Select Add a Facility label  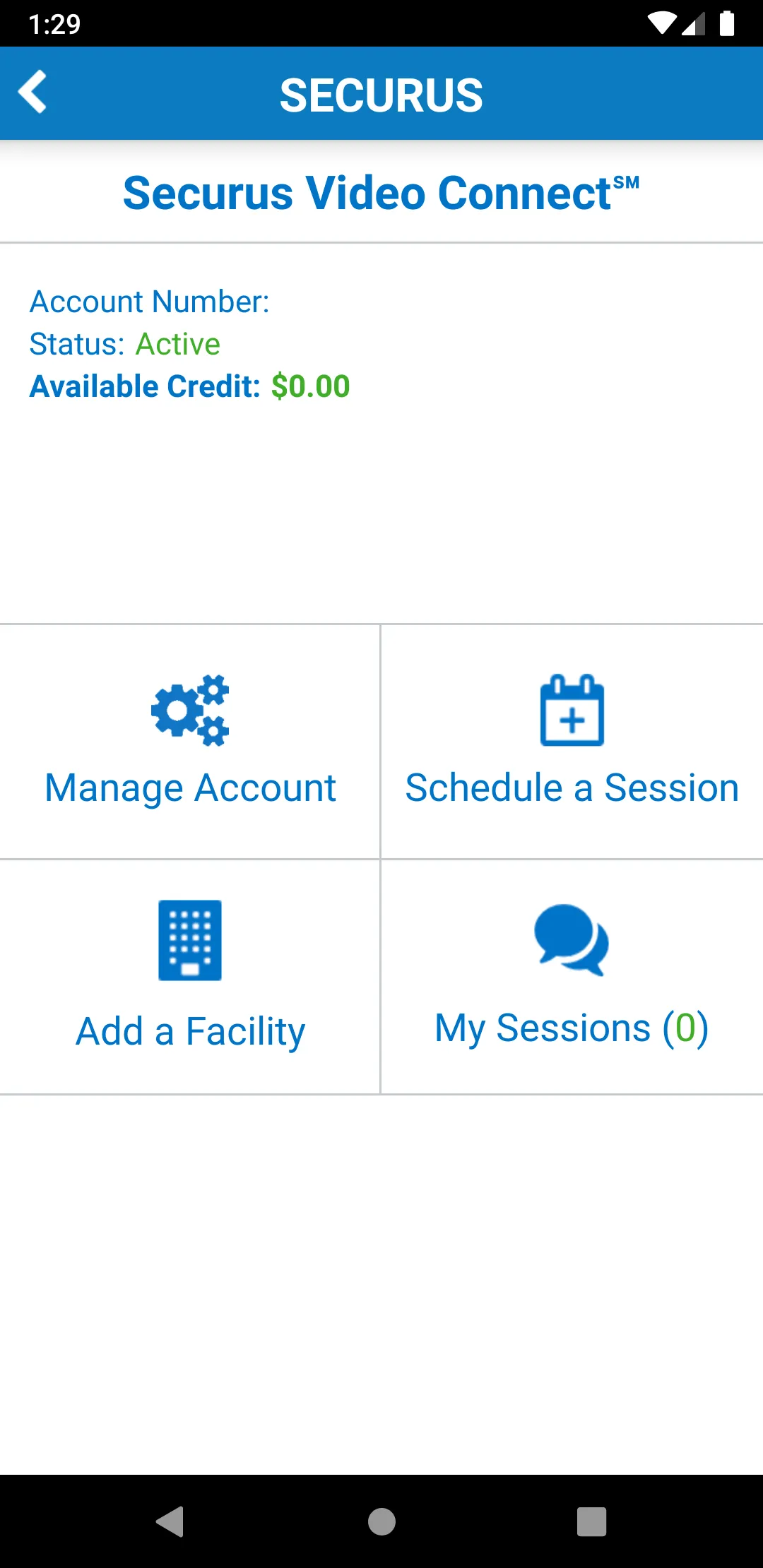[191, 1031]
